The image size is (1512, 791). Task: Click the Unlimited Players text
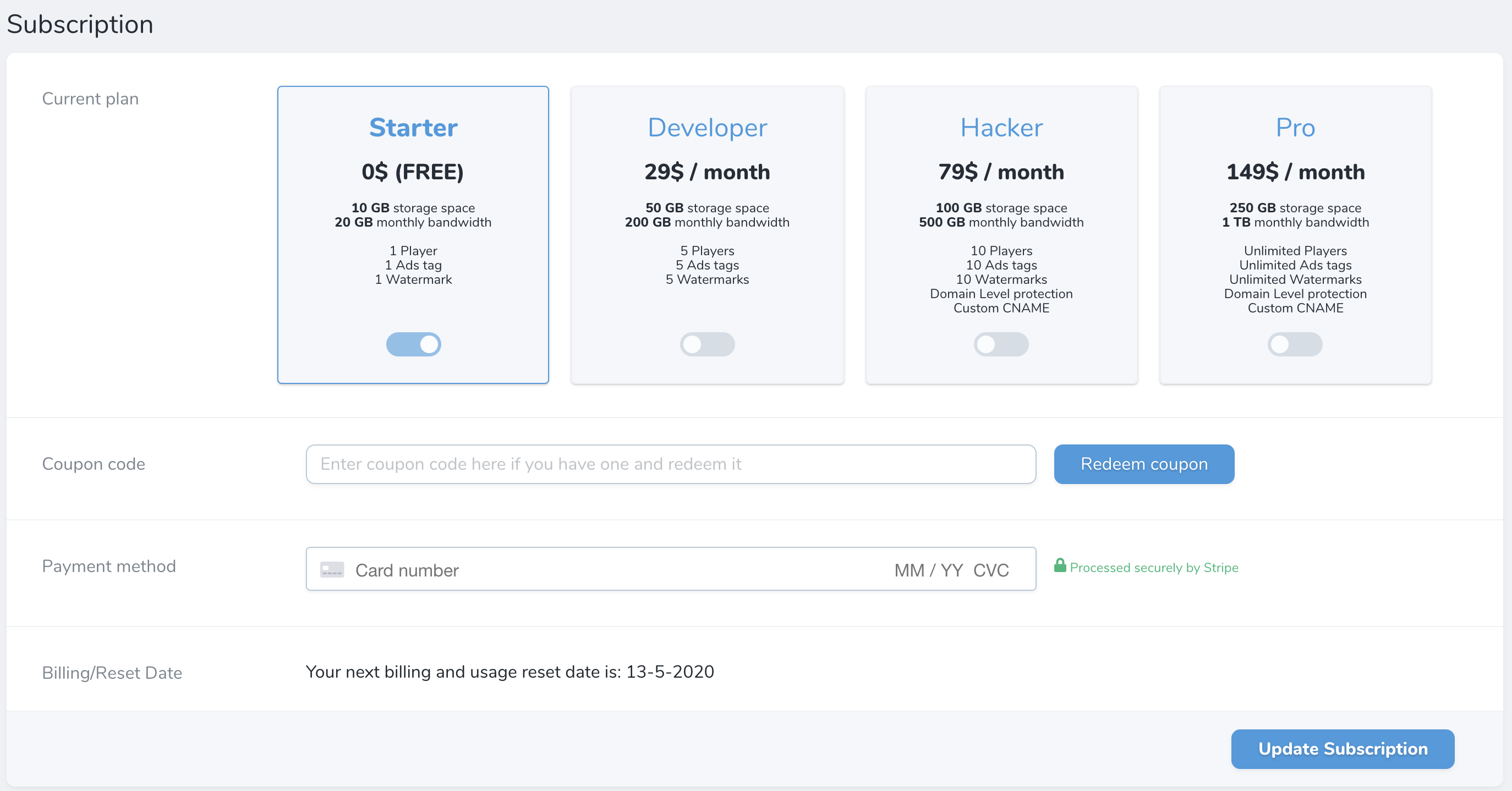point(1295,251)
